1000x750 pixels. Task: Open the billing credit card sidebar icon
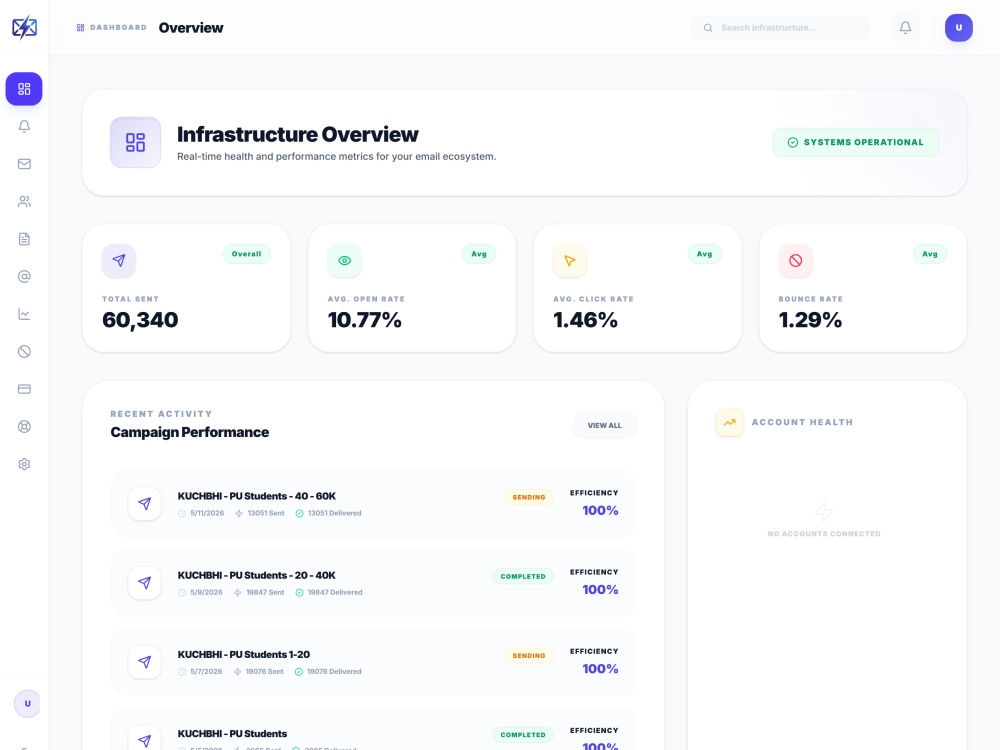click(24, 389)
